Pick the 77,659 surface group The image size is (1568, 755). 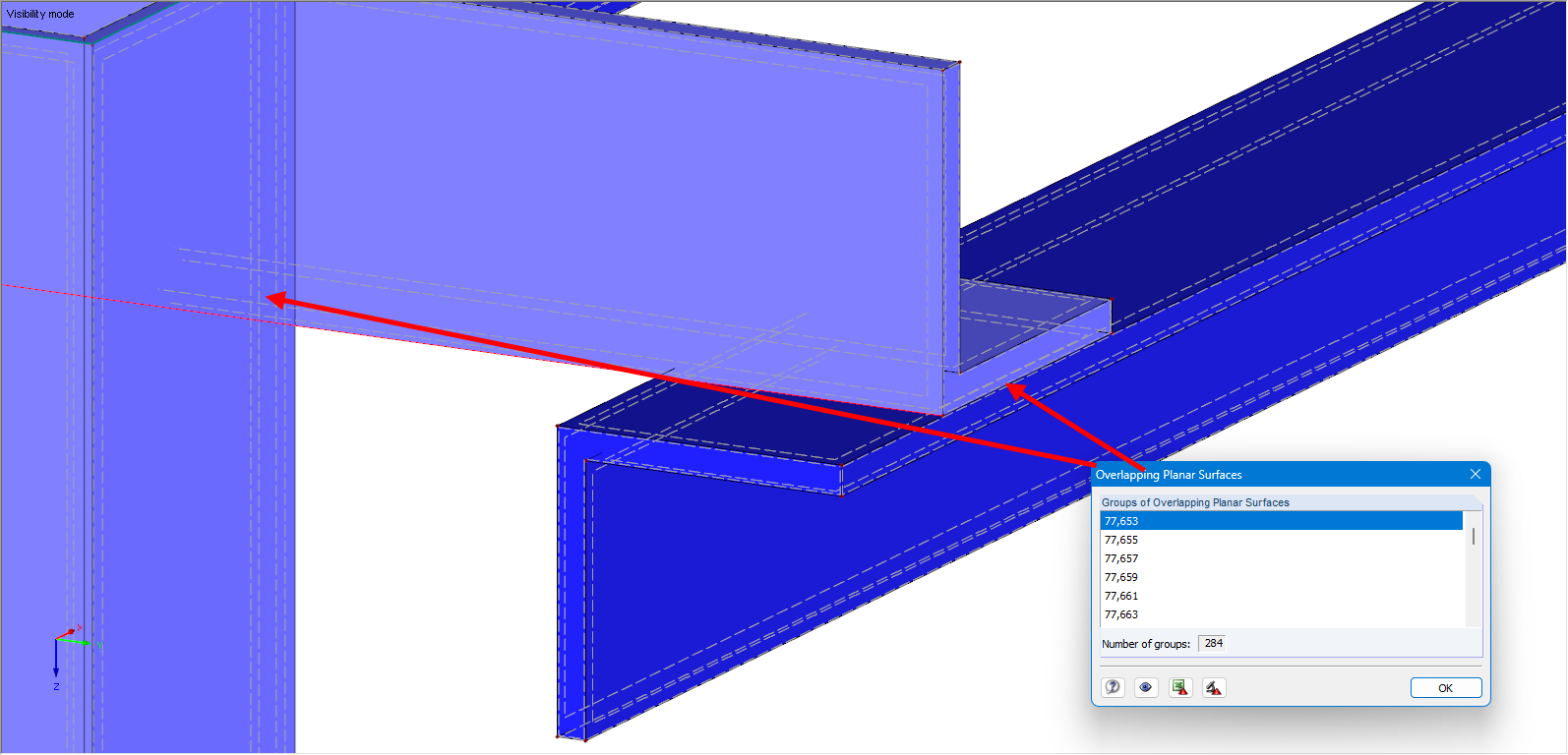tap(1121, 577)
